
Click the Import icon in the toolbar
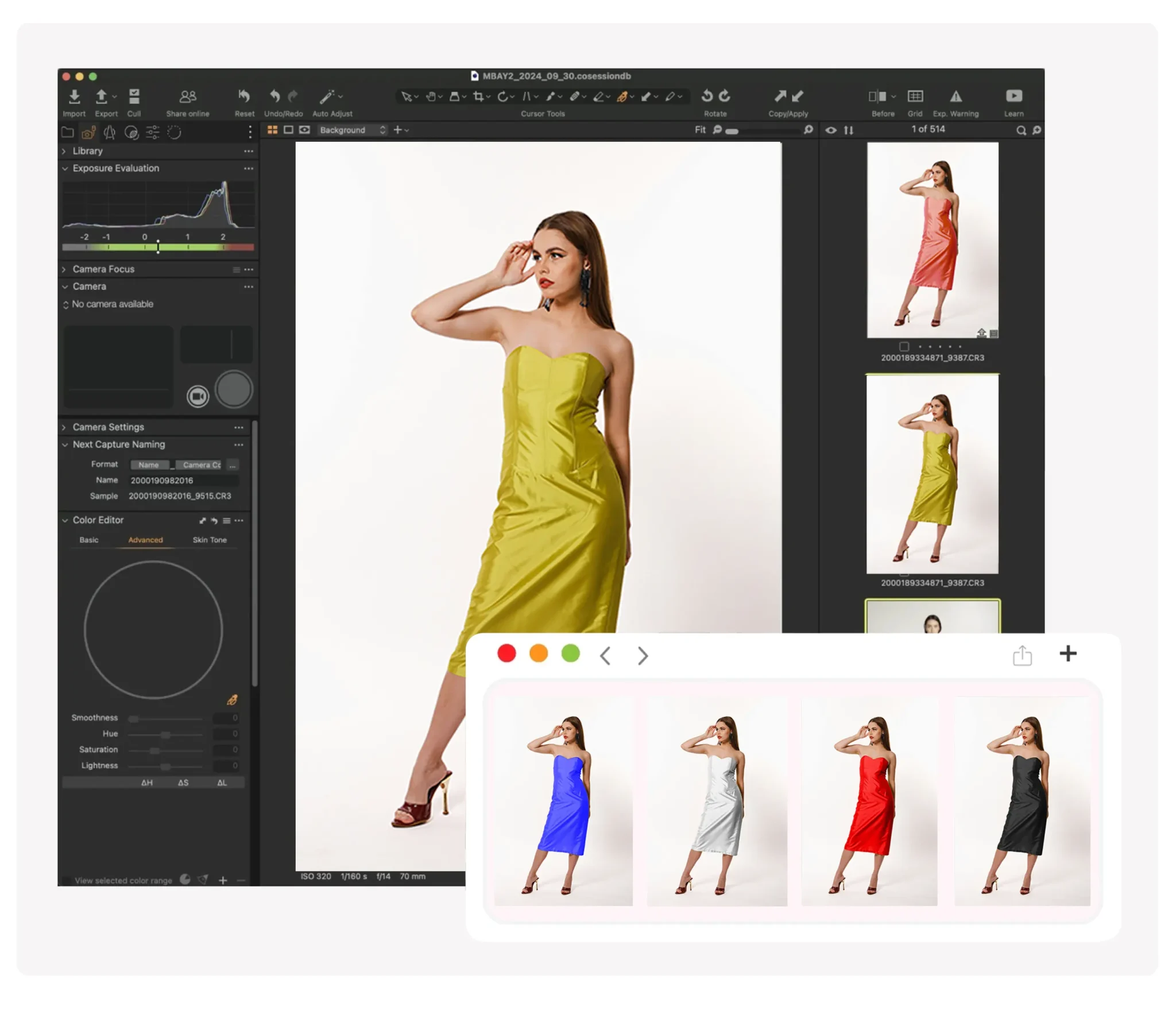74,96
